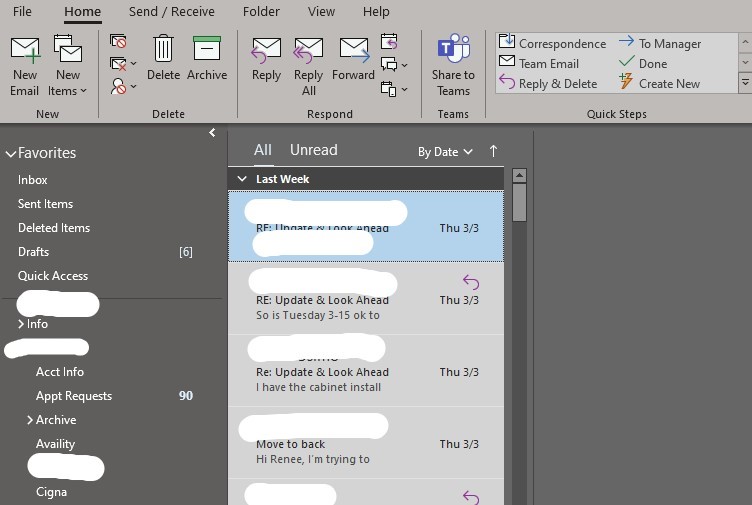Open the Help tab
752x505 pixels.
point(376,12)
